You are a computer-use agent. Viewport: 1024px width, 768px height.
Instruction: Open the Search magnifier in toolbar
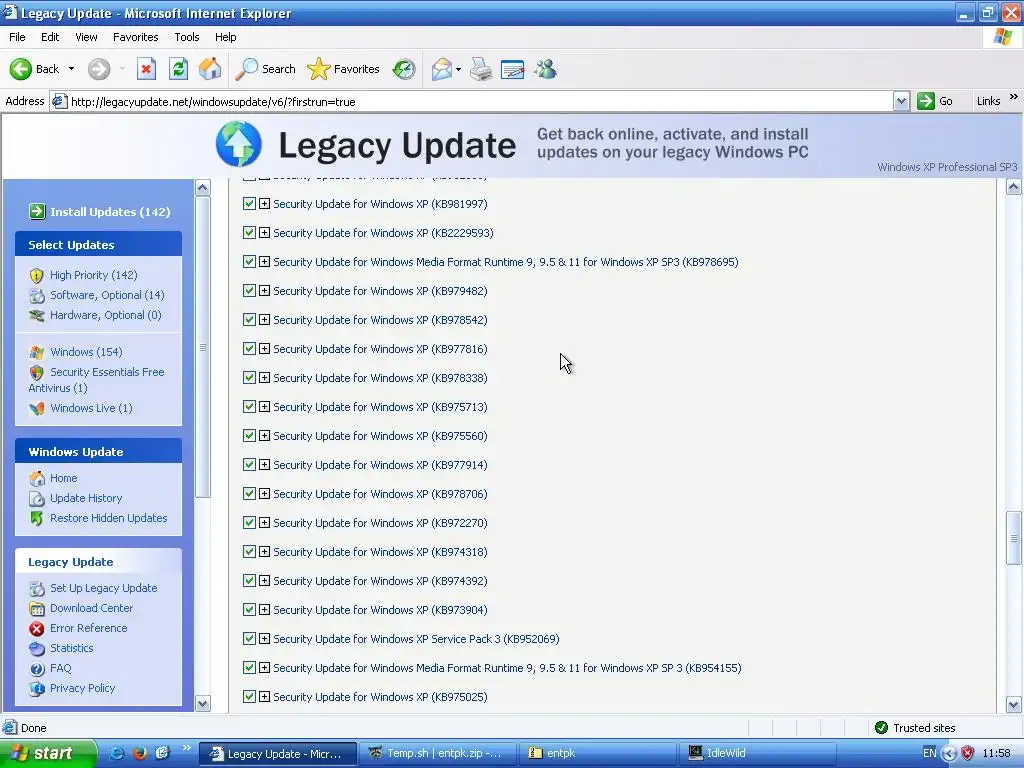246,69
